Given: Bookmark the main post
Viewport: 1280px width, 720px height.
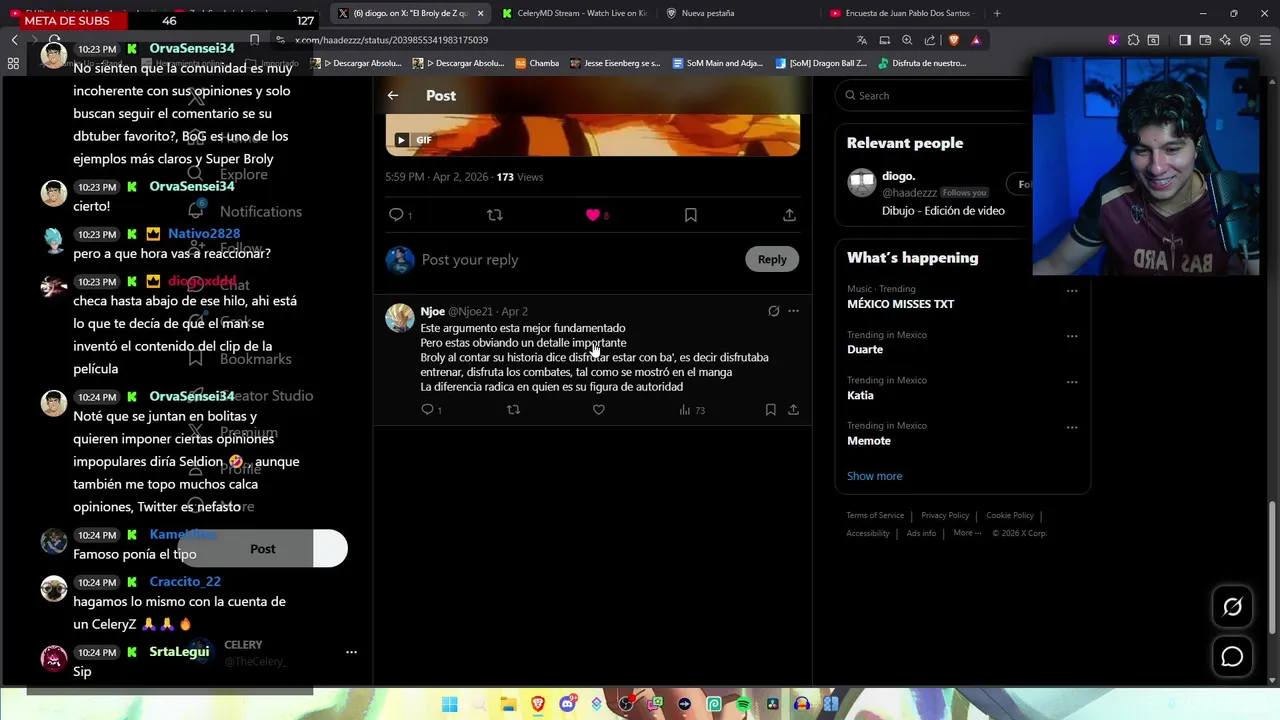Looking at the screenshot, I should 690,215.
